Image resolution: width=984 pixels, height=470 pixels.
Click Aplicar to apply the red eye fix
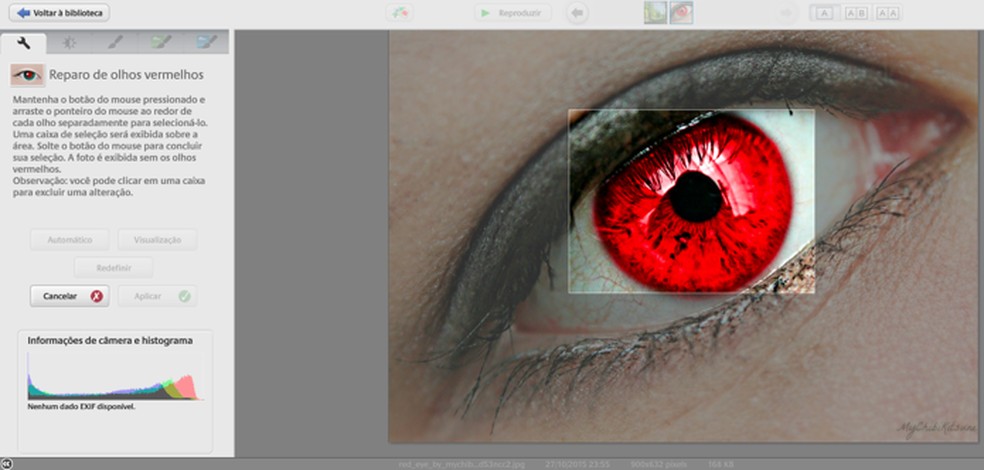158,296
